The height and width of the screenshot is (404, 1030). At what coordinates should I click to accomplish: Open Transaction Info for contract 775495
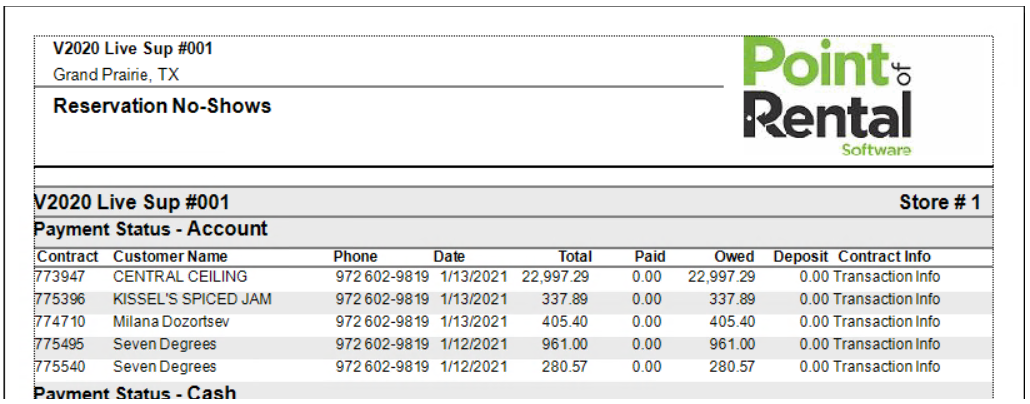[x=886, y=345]
